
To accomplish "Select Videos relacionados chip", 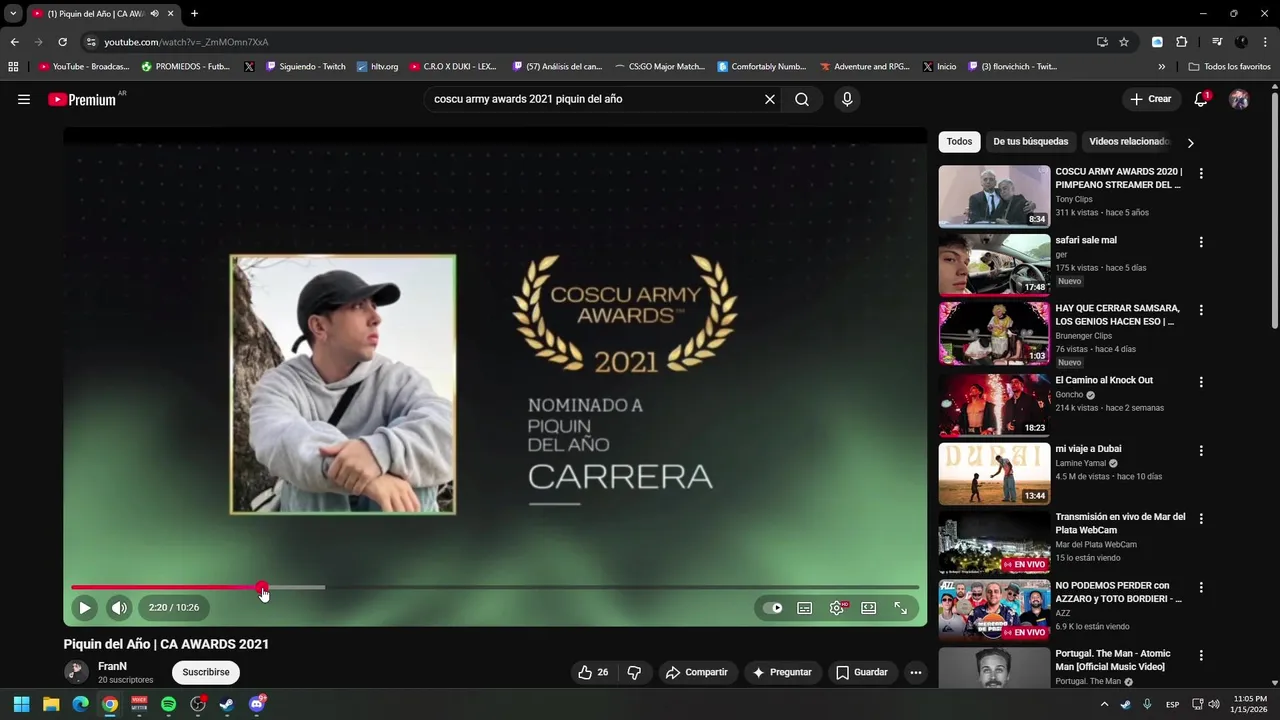I will click(x=1129, y=142).
